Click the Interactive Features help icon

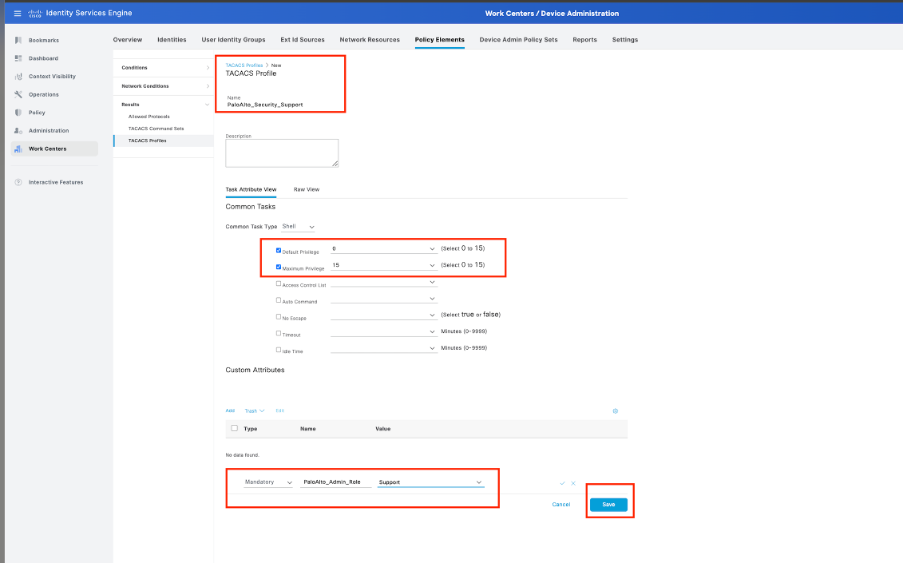pyautogui.click(x=18, y=182)
